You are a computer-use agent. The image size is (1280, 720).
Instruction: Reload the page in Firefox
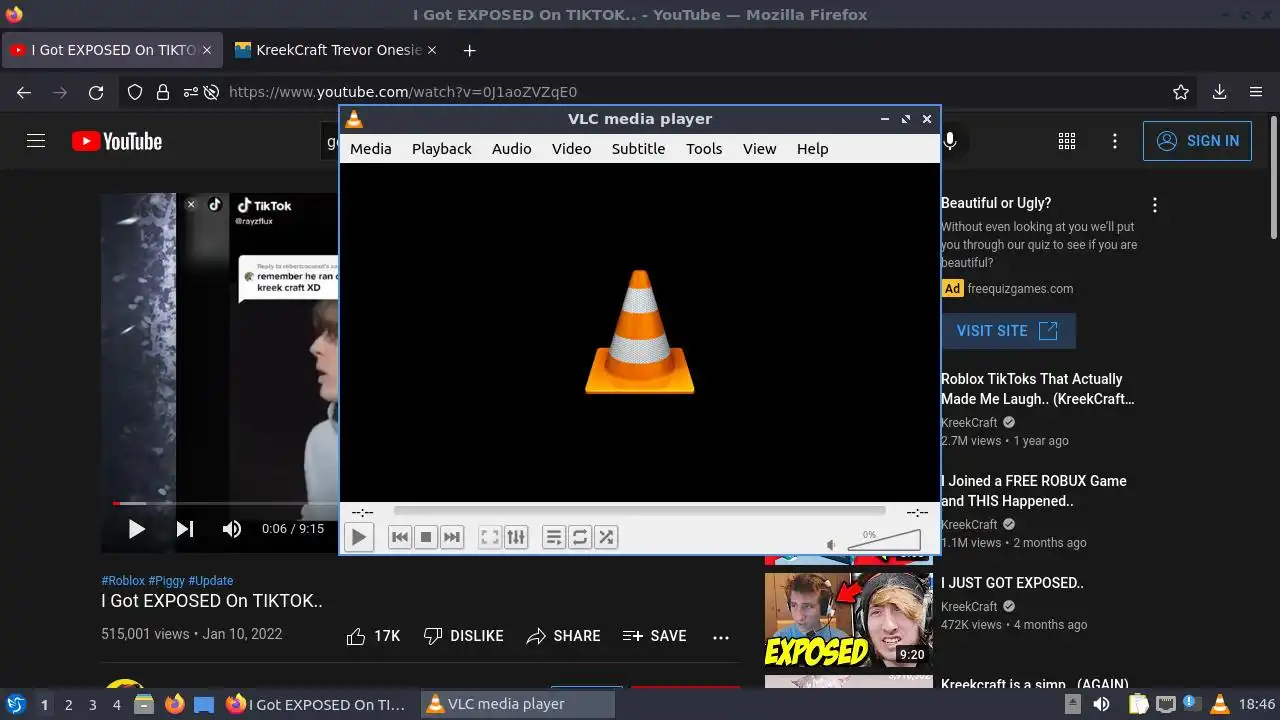point(96,92)
